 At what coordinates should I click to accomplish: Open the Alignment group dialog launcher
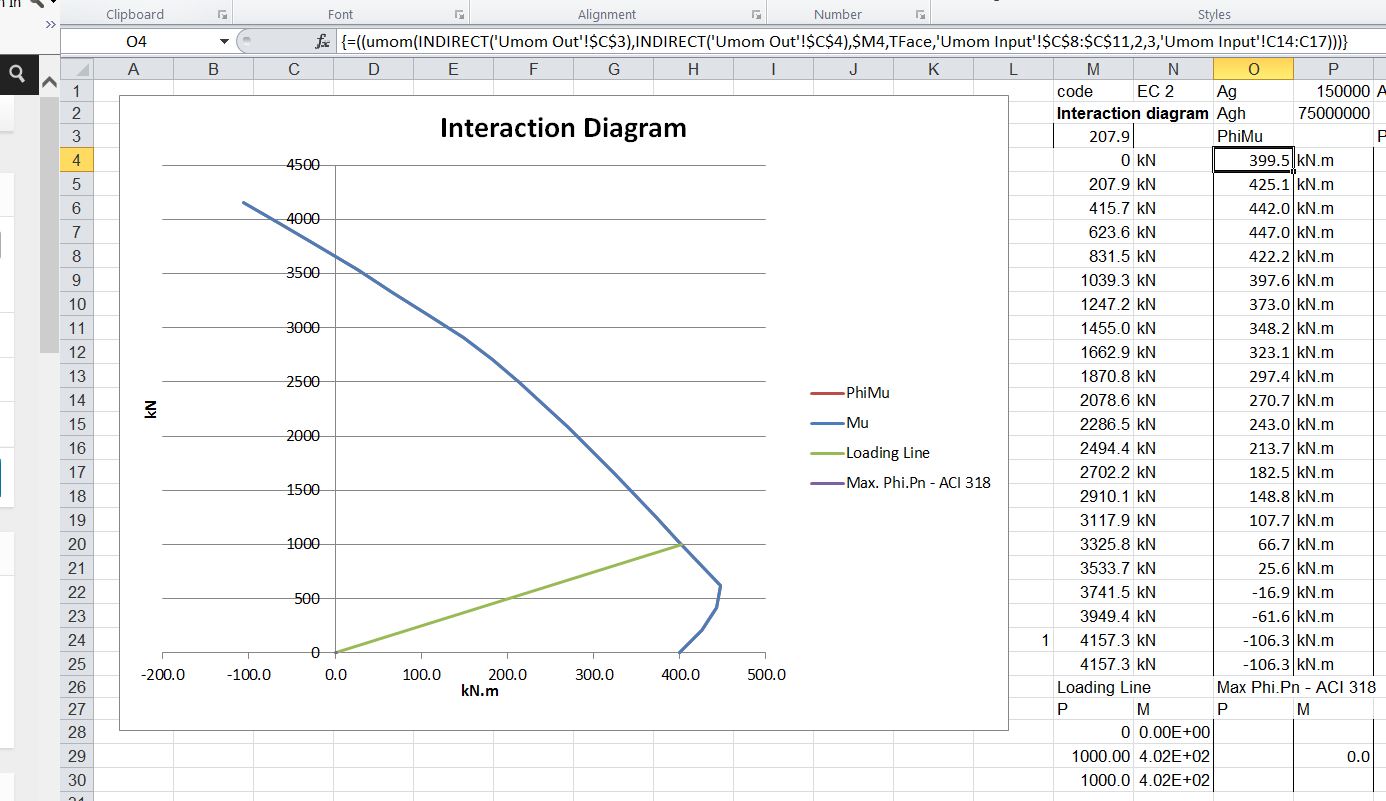(756, 15)
